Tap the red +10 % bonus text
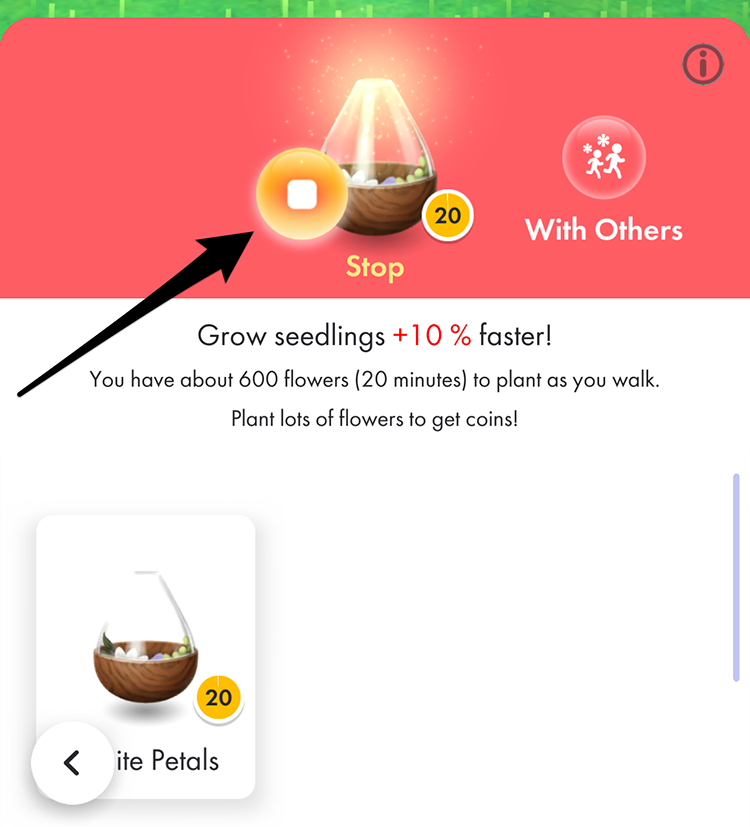Screen dimensions: 750x827 tap(432, 335)
